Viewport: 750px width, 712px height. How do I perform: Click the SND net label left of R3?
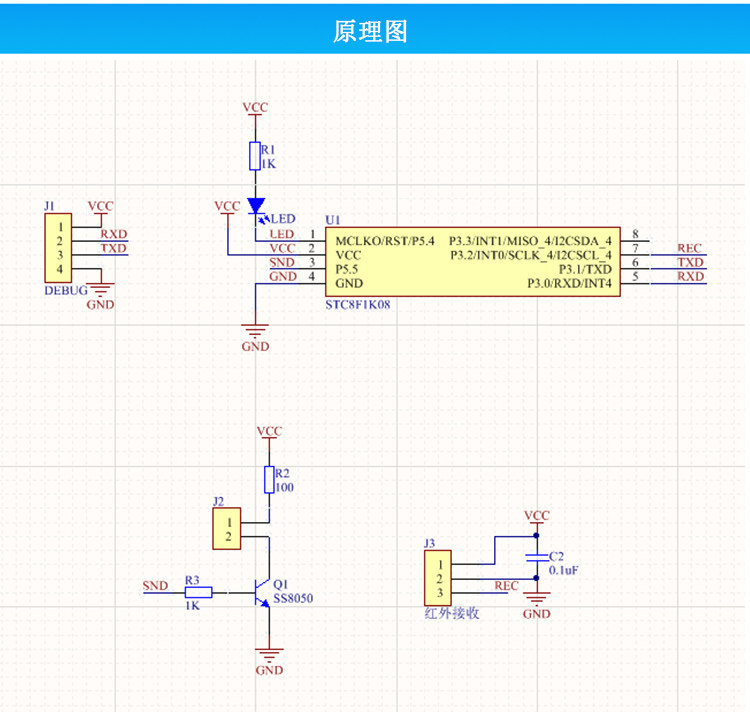coord(155,586)
